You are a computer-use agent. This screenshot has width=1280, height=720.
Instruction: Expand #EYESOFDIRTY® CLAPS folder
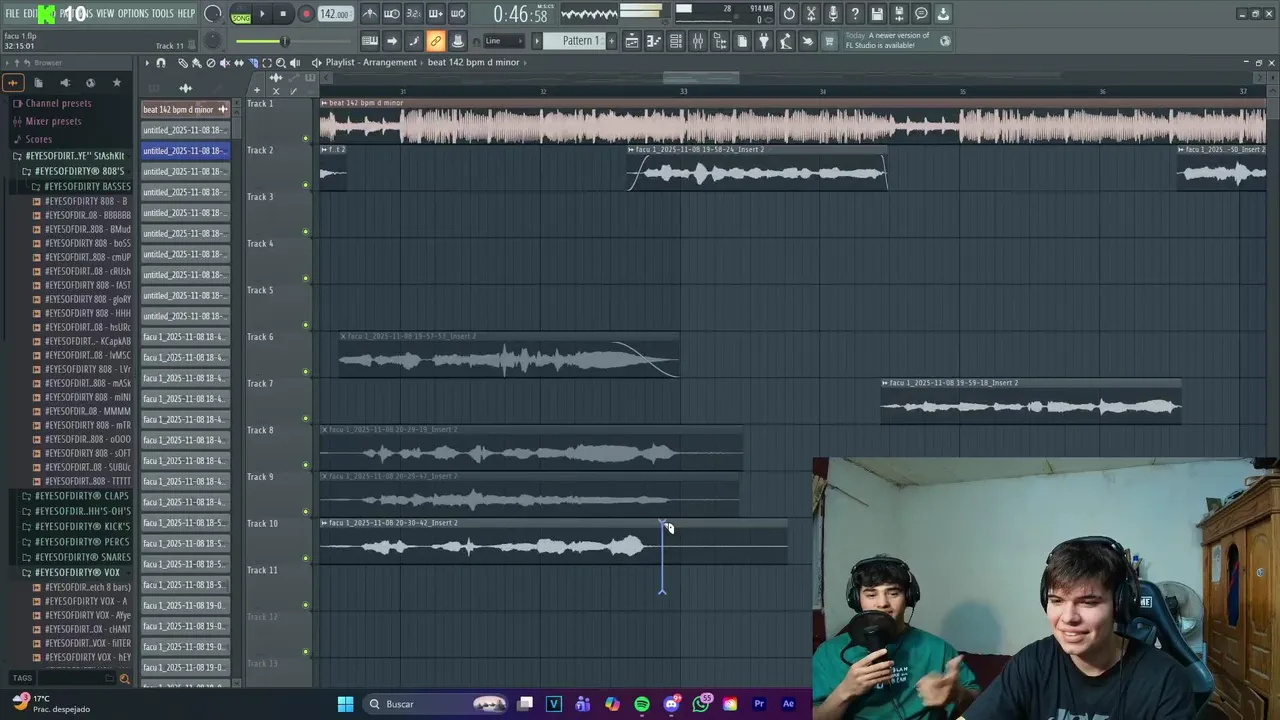coord(82,496)
